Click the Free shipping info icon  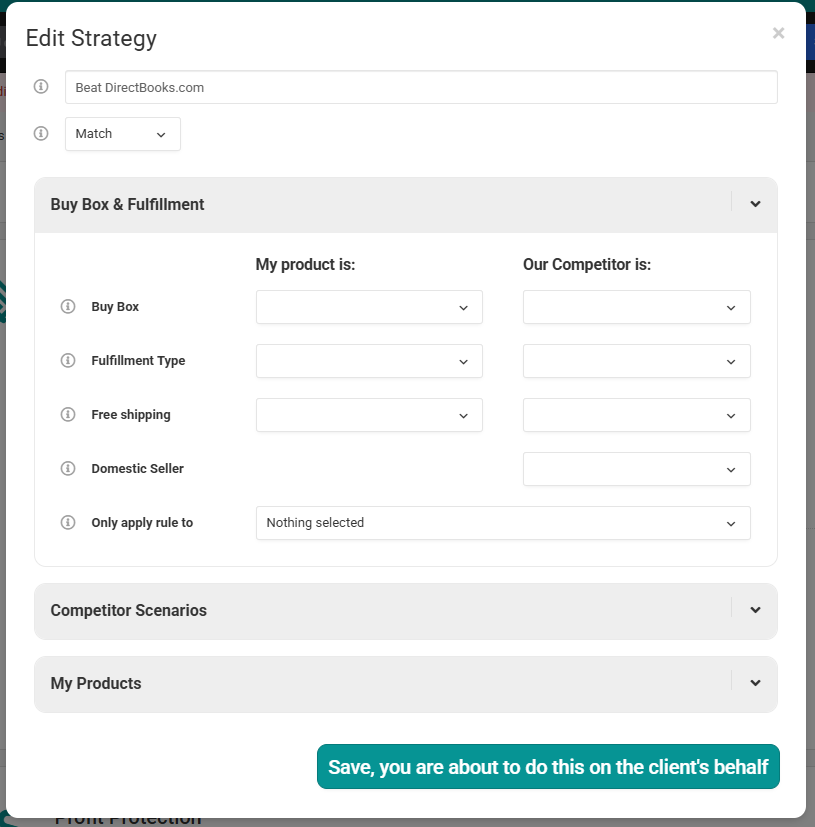[x=68, y=415]
